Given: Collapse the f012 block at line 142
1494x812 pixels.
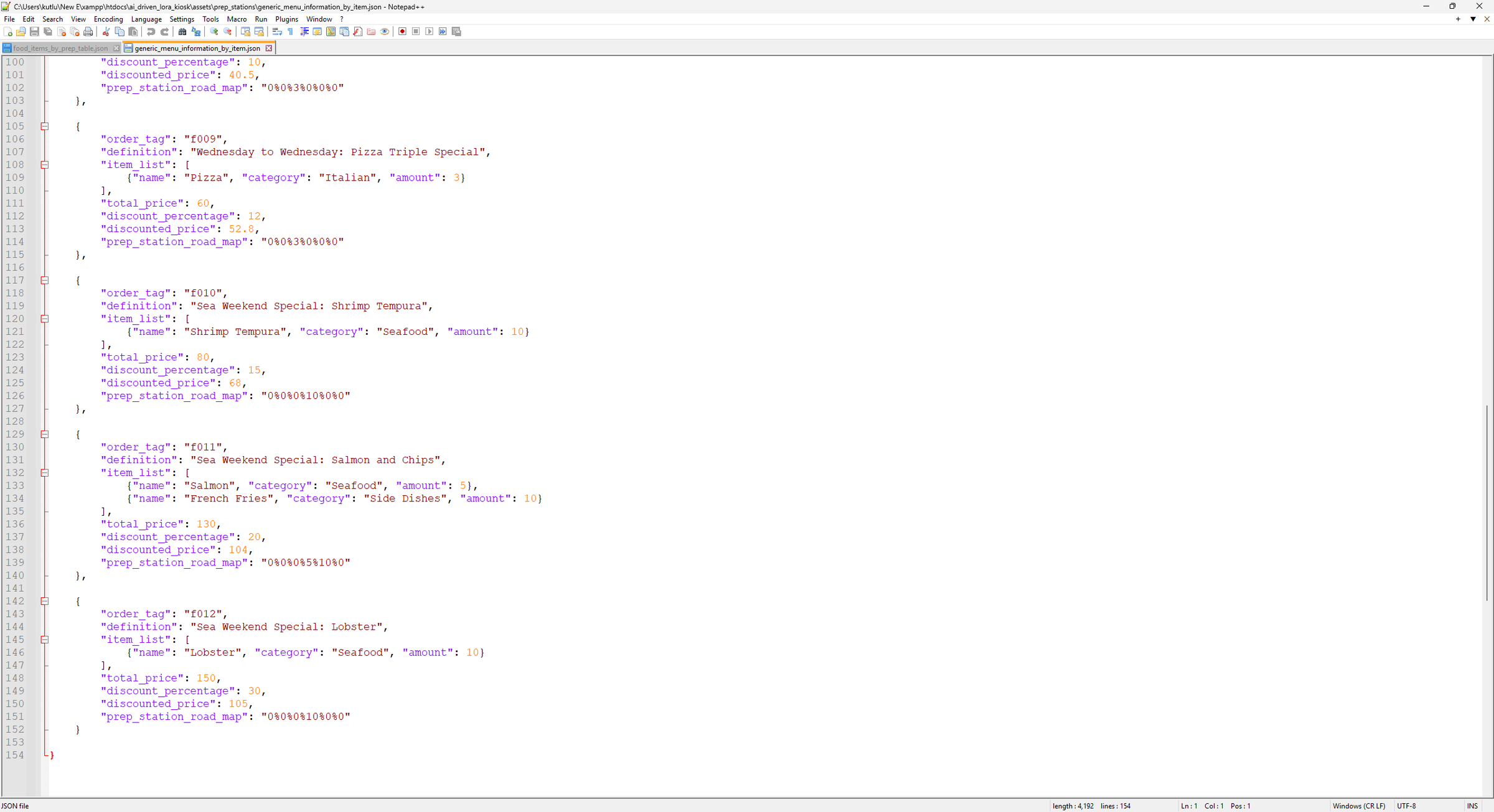Looking at the screenshot, I should pos(45,601).
